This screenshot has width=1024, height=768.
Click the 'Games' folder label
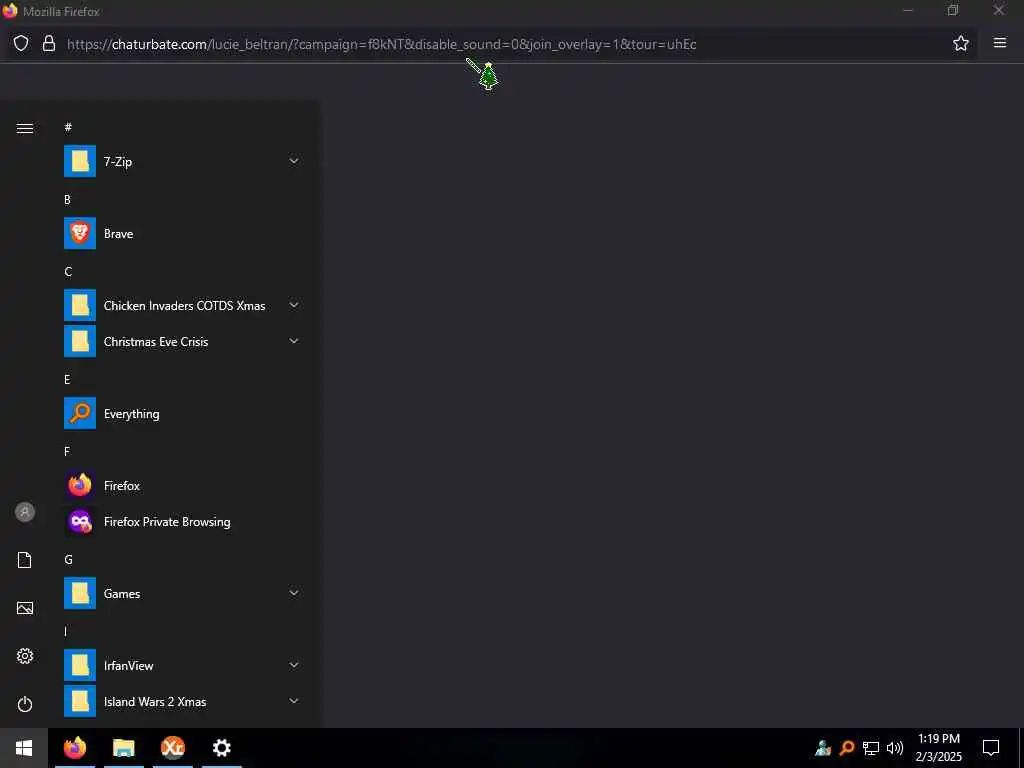click(122, 594)
